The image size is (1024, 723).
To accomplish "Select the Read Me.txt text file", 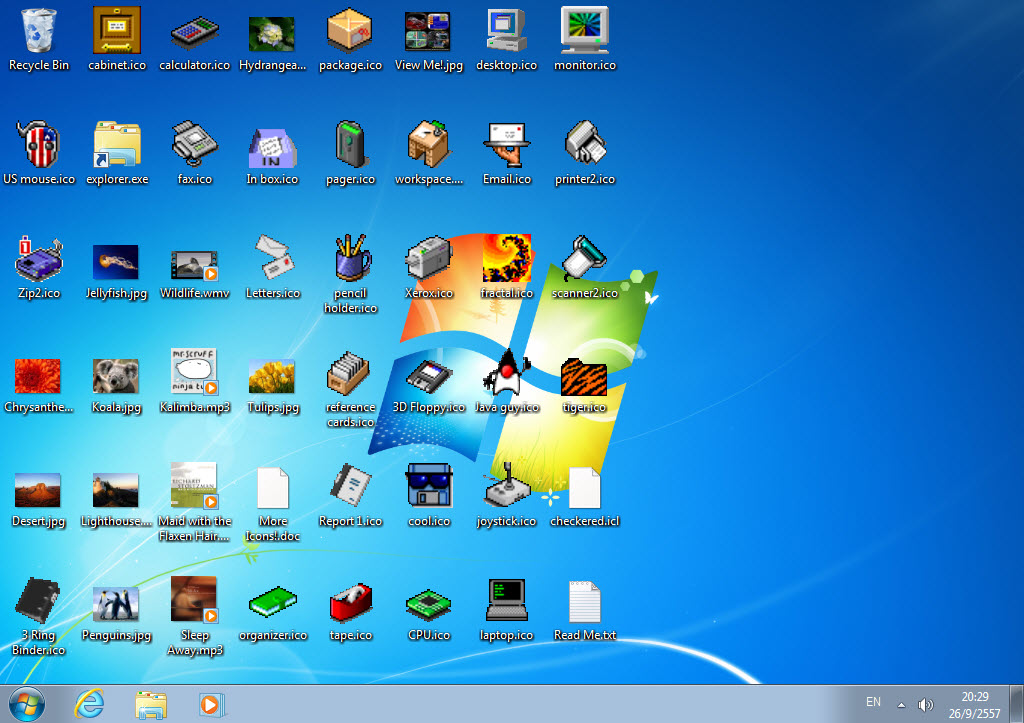I will coord(585,603).
